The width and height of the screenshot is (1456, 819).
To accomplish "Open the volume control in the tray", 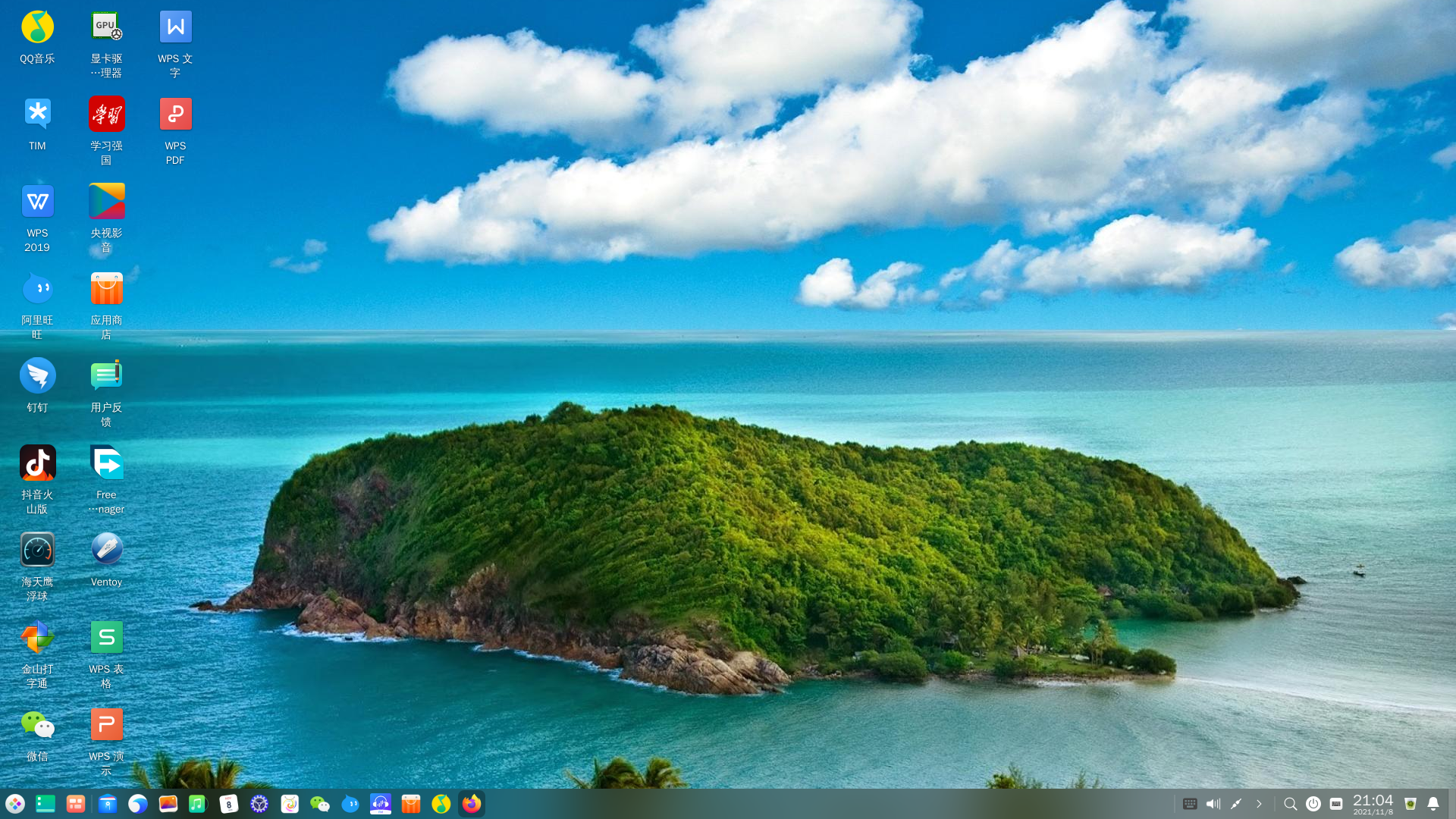I will coord(1213,804).
